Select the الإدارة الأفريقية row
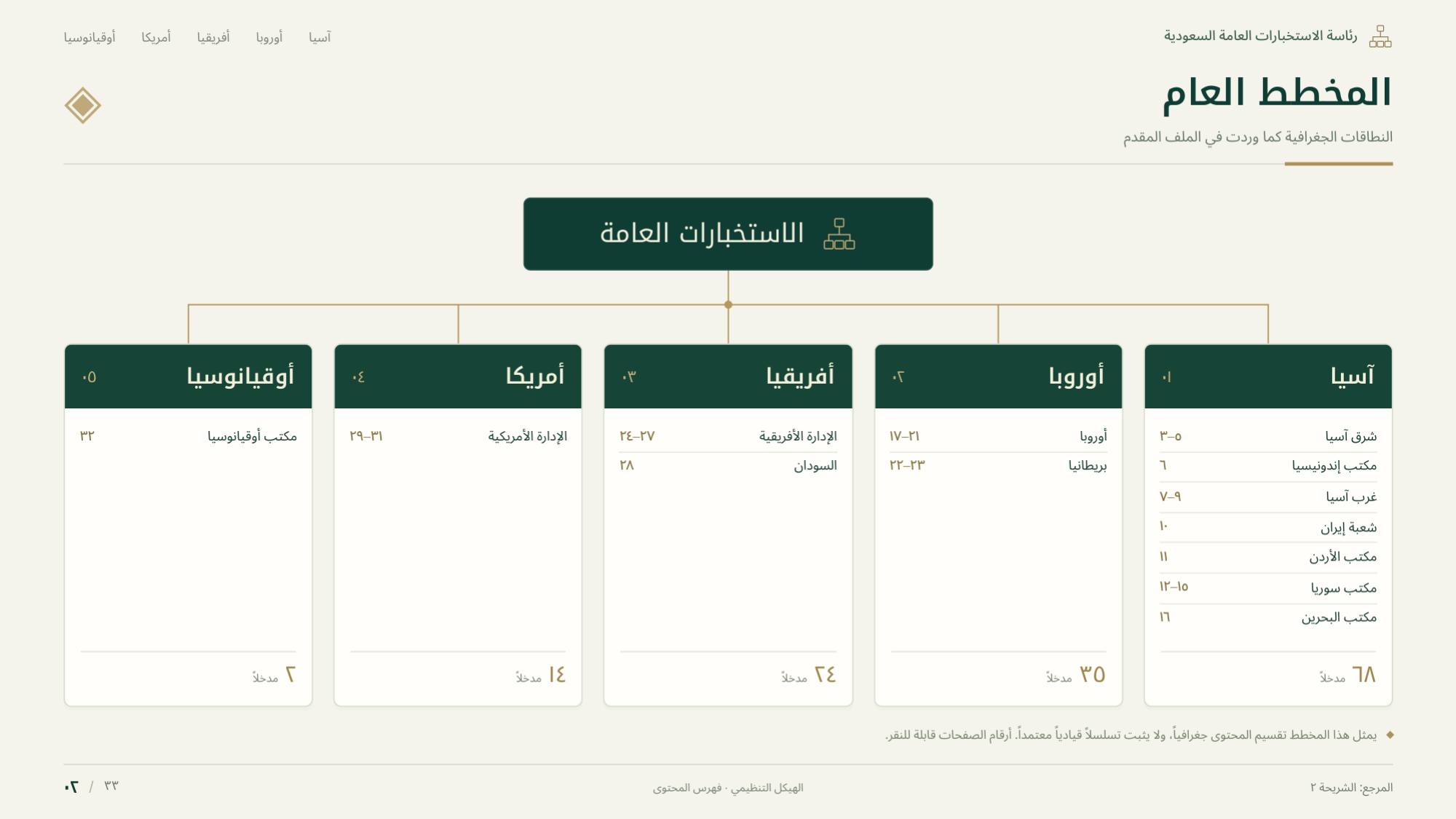 (x=728, y=436)
